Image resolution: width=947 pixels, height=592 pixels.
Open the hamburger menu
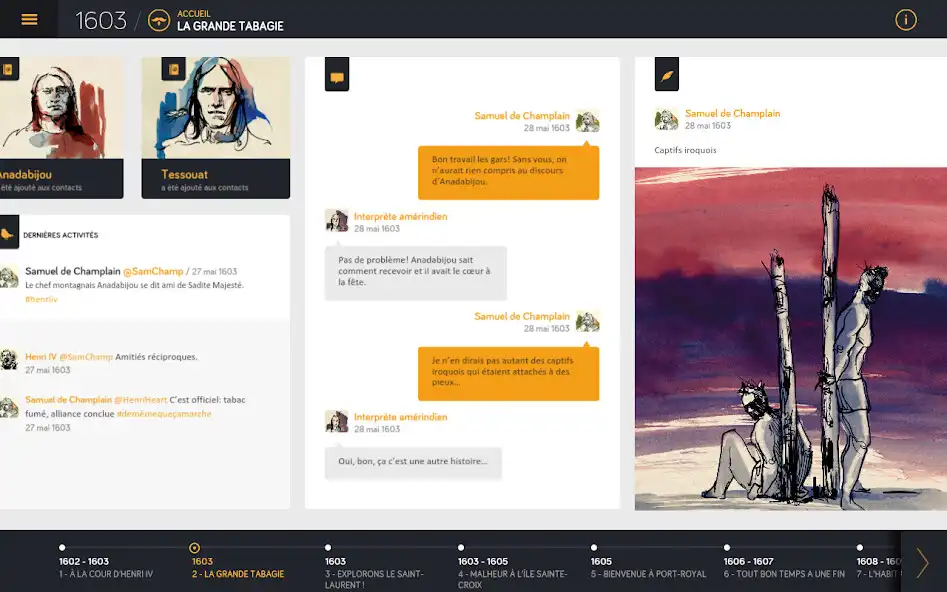[x=29, y=19]
